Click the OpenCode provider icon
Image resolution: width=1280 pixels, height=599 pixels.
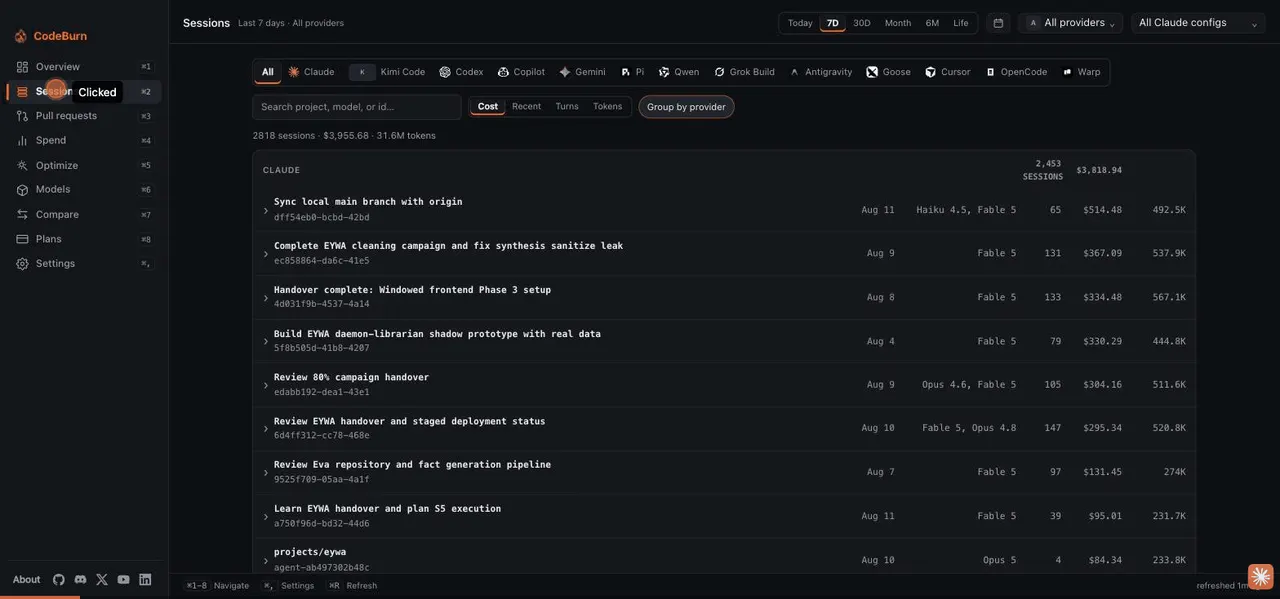pyautogui.click(x=990, y=72)
